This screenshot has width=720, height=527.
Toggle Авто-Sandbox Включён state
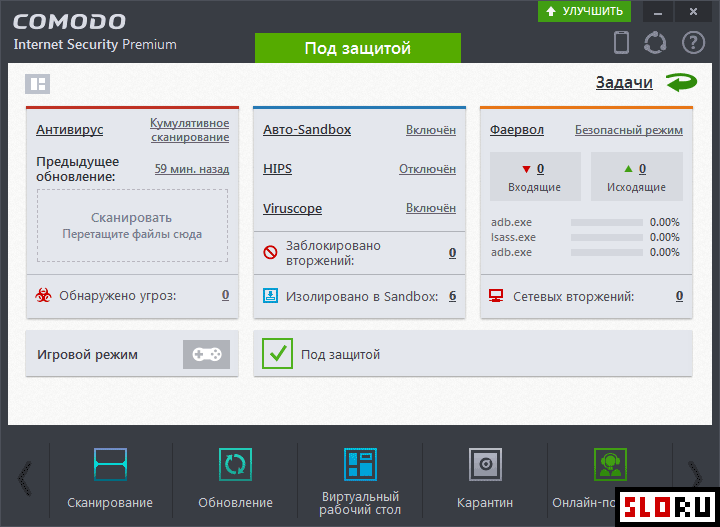[431, 130]
